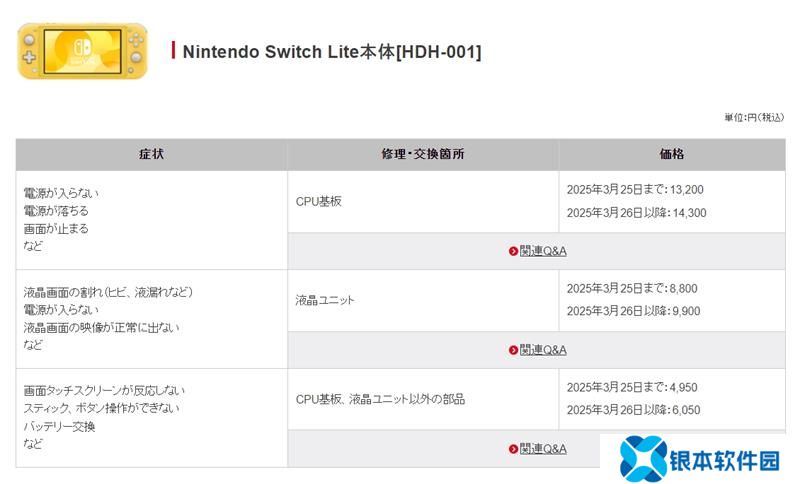Open the 関連Q&A link under 液晶ユニット
This screenshot has width=800, height=484.
[x=543, y=350]
